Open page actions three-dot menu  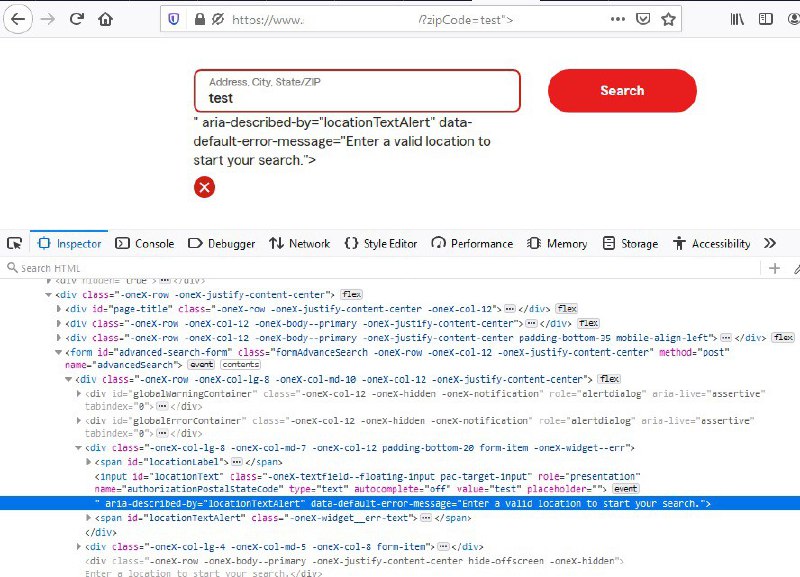tap(617, 19)
